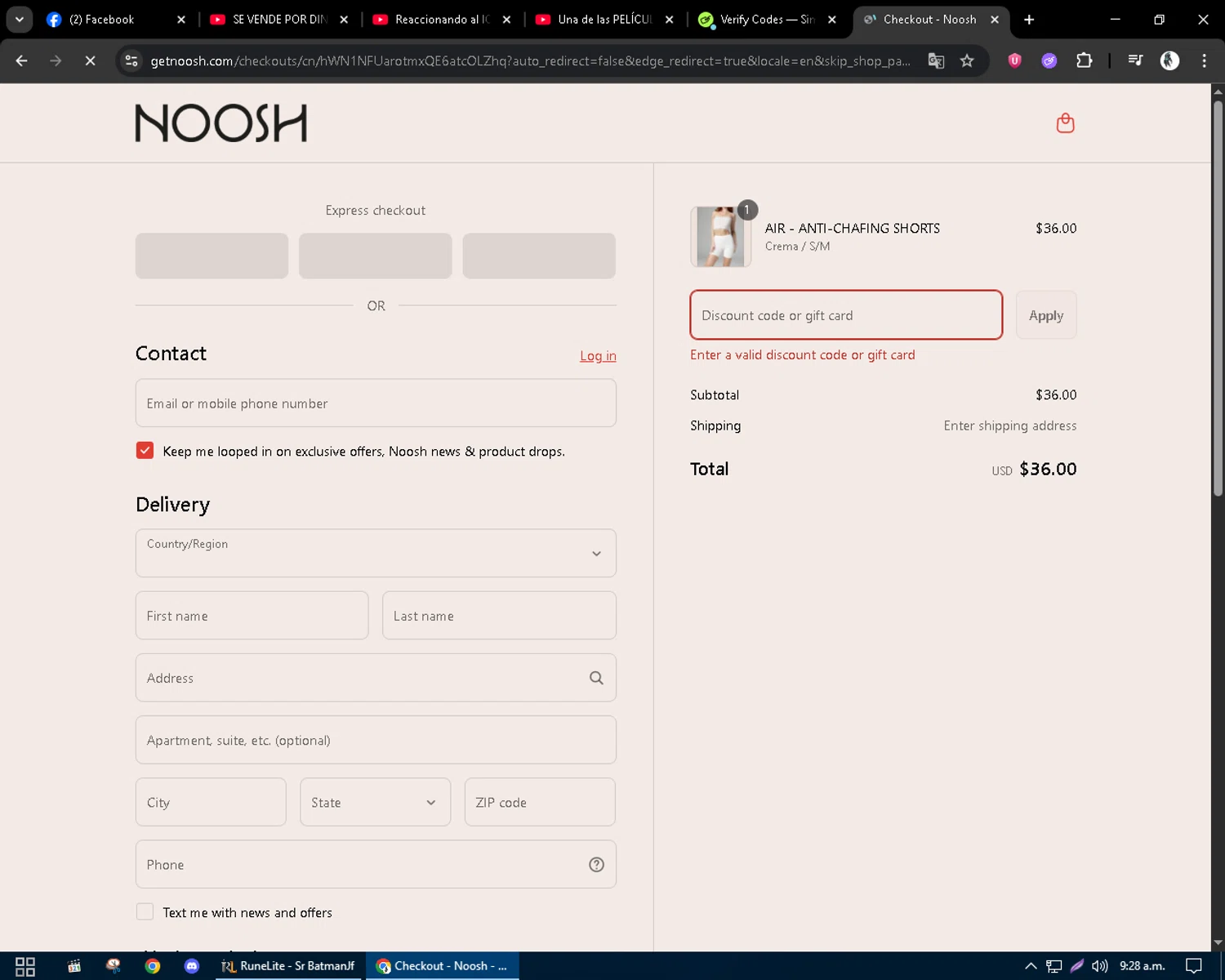Open a new tab with plus button
Viewport: 1225px width, 980px height.
tap(1029, 20)
